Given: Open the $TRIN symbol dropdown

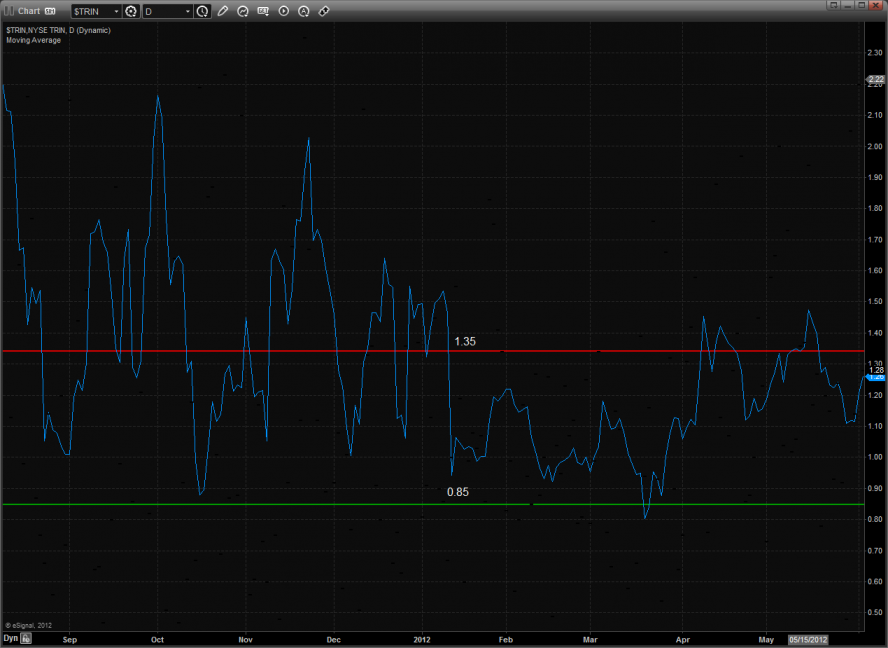Looking at the screenshot, I should 115,11.
